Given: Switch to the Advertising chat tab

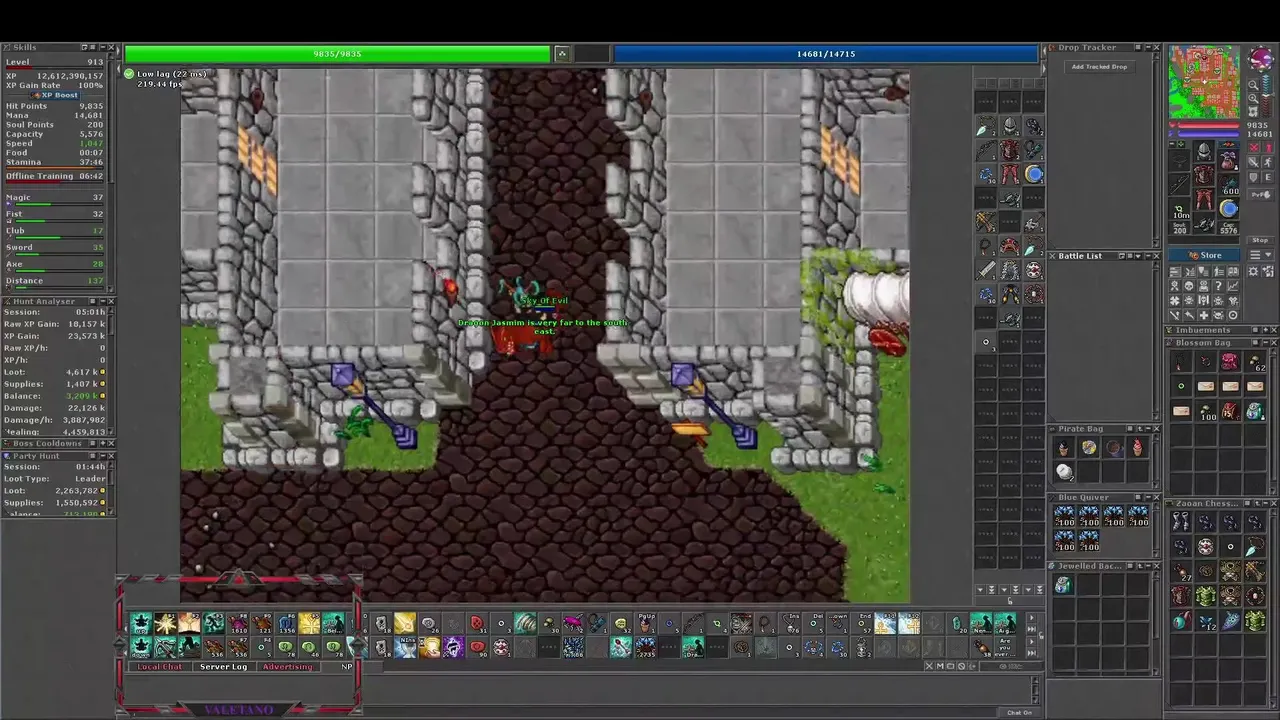Looking at the screenshot, I should [x=288, y=667].
